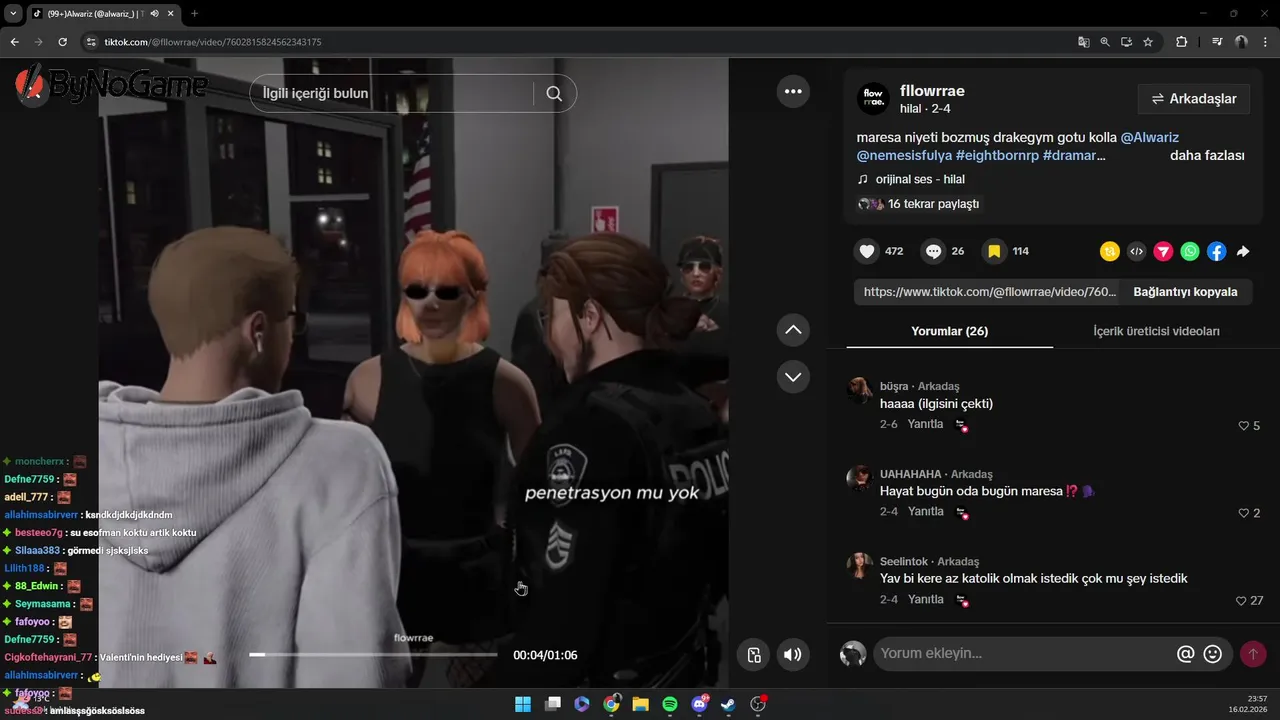Open fllowrrae profile avatar
This screenshot has height=720, width=1280.
873,99
